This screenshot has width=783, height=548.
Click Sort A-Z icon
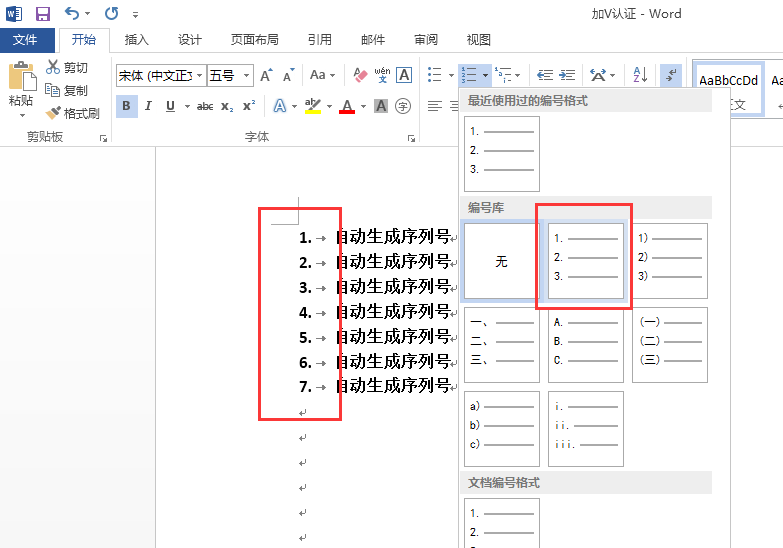point(640,75)
